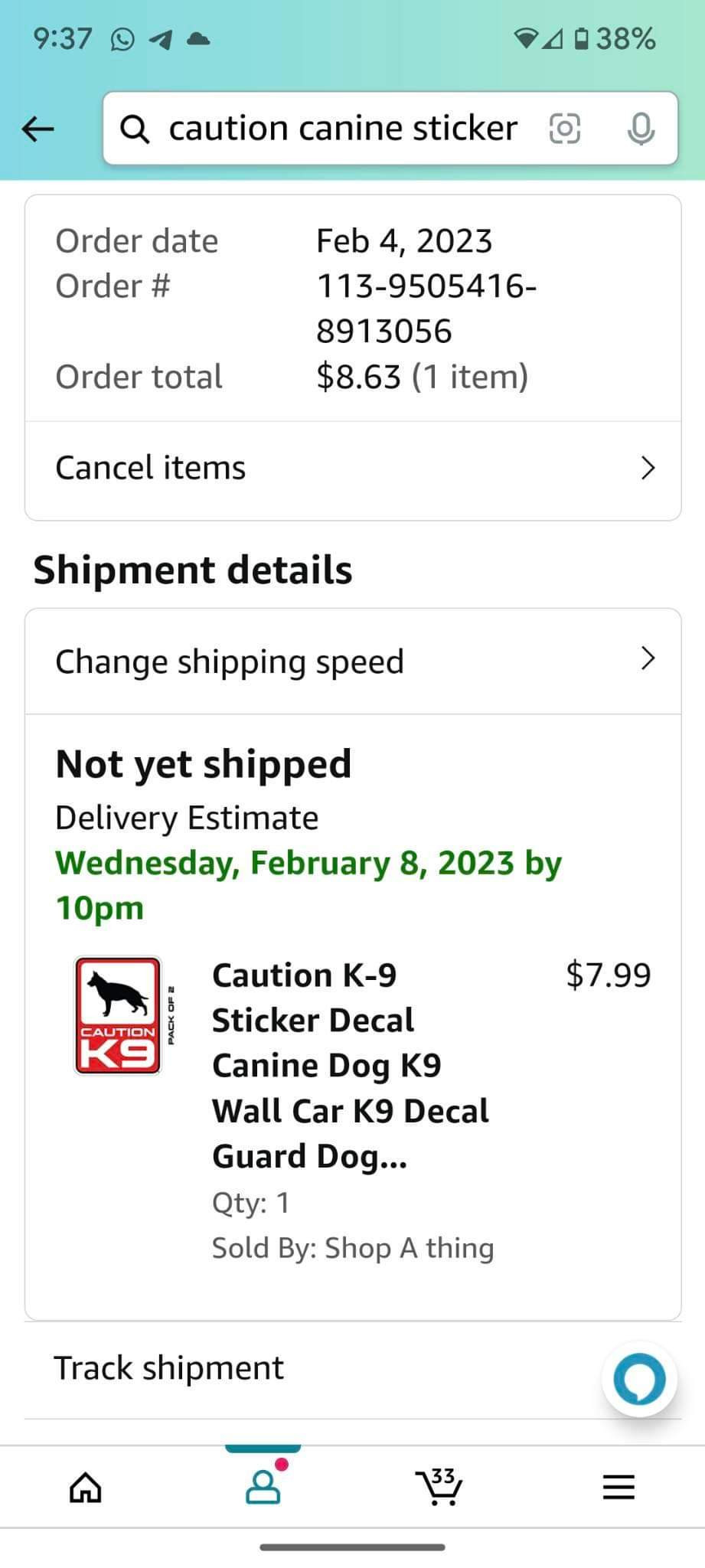Tap the Caution K9 sticker thumbnail

coord(119,1015)
